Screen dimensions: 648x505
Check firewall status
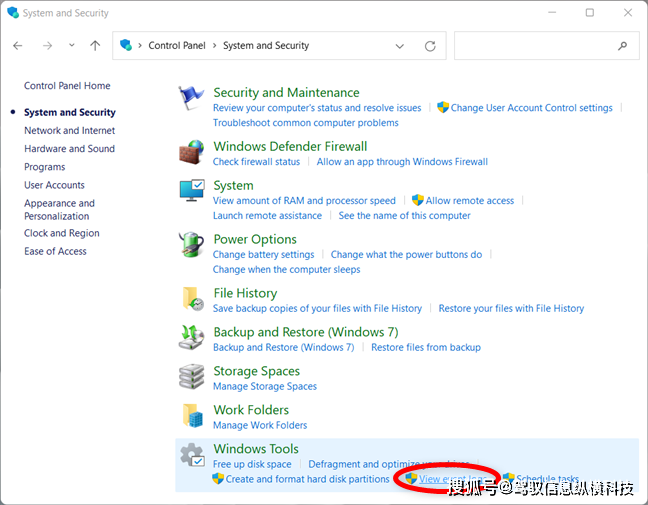256,162
